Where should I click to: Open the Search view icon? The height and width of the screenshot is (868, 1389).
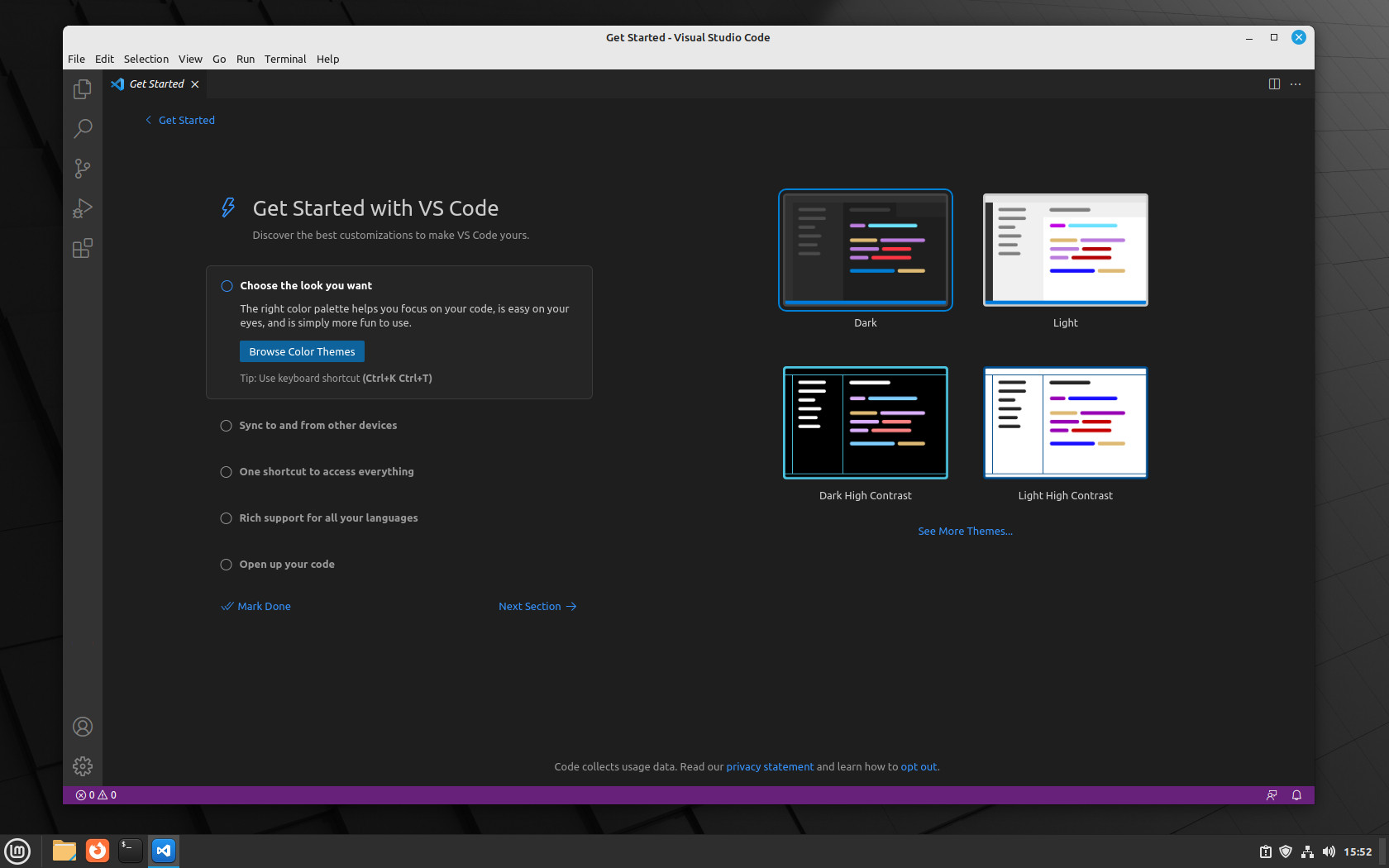point(83,129)
